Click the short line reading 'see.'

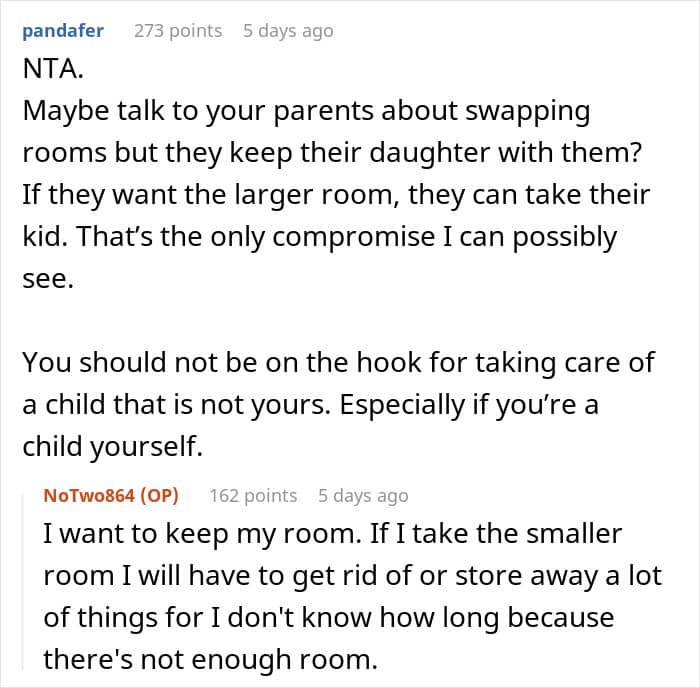(x=46, y=281)
